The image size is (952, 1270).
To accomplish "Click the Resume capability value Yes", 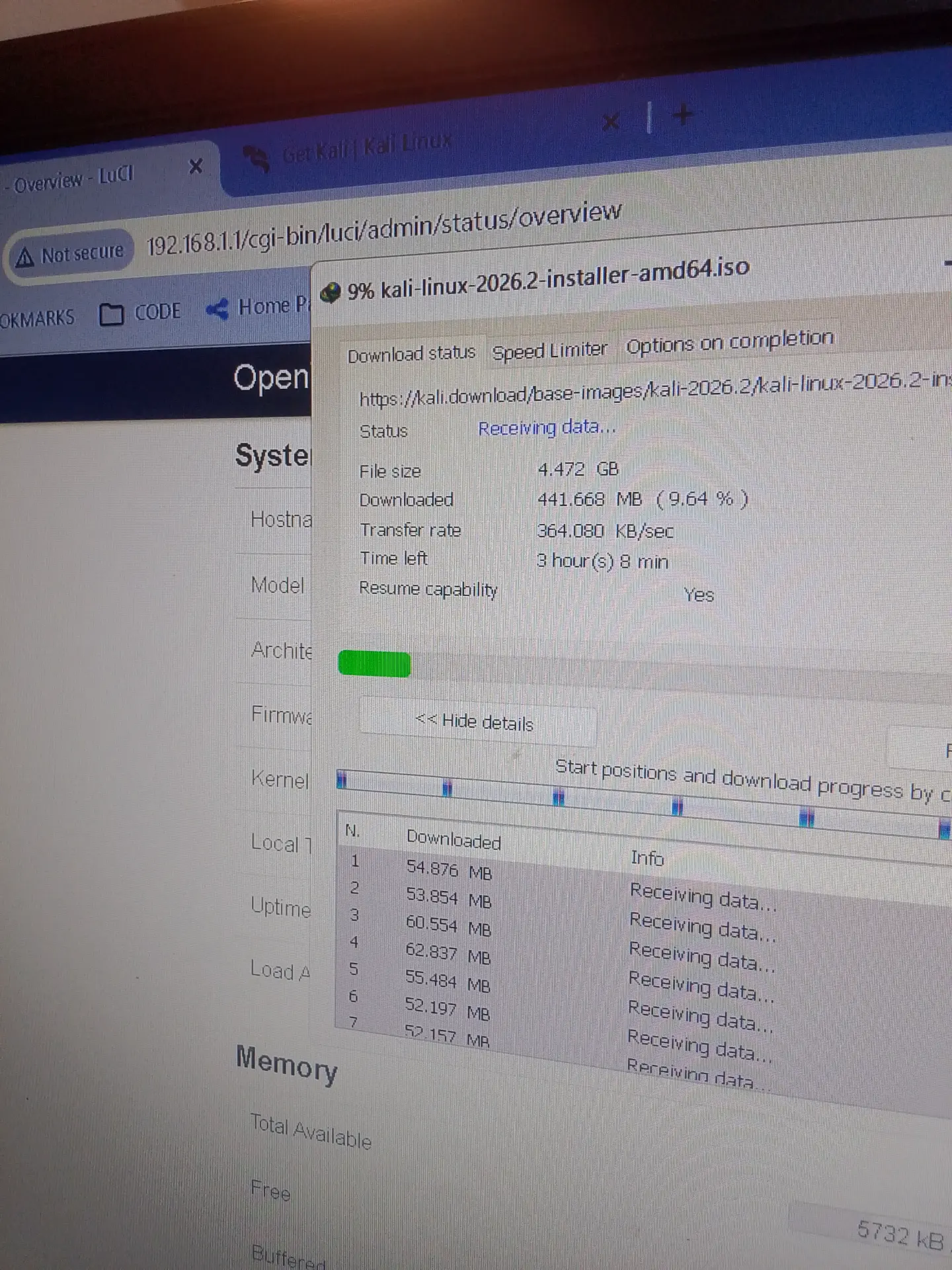I will point(699,595).
